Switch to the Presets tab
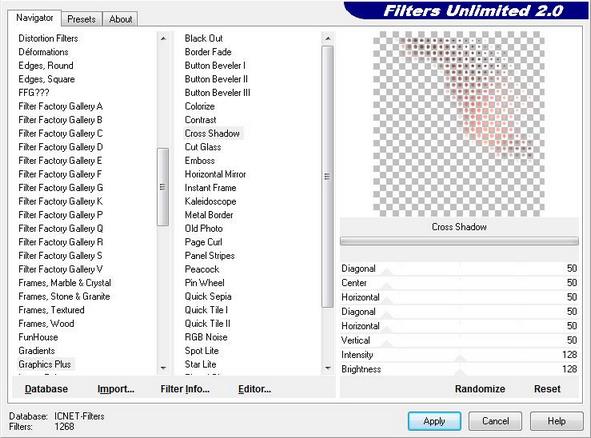The image size is (591, 438). pos(81,19)
